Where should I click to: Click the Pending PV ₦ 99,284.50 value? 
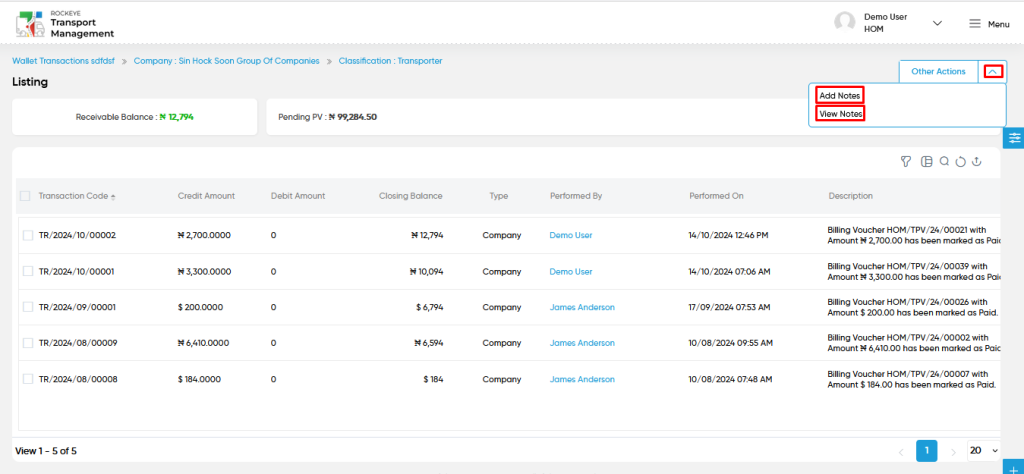(353, 117)
